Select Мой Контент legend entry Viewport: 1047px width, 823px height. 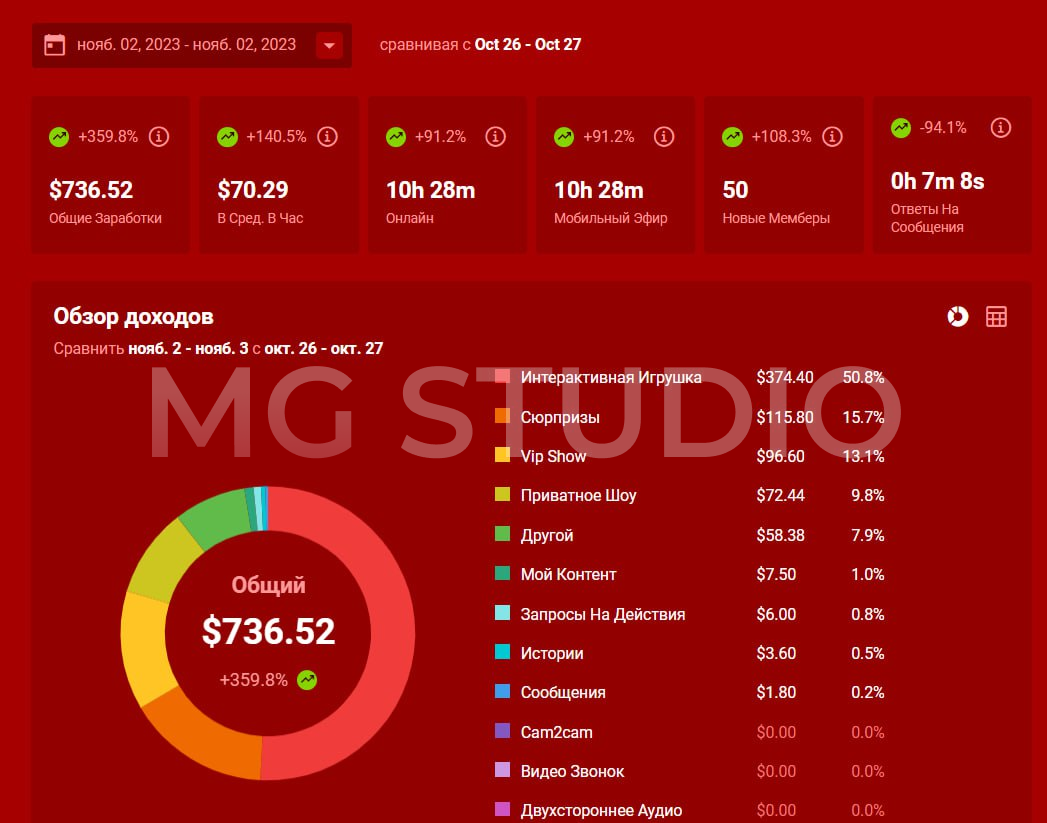(x=568, y=574)
